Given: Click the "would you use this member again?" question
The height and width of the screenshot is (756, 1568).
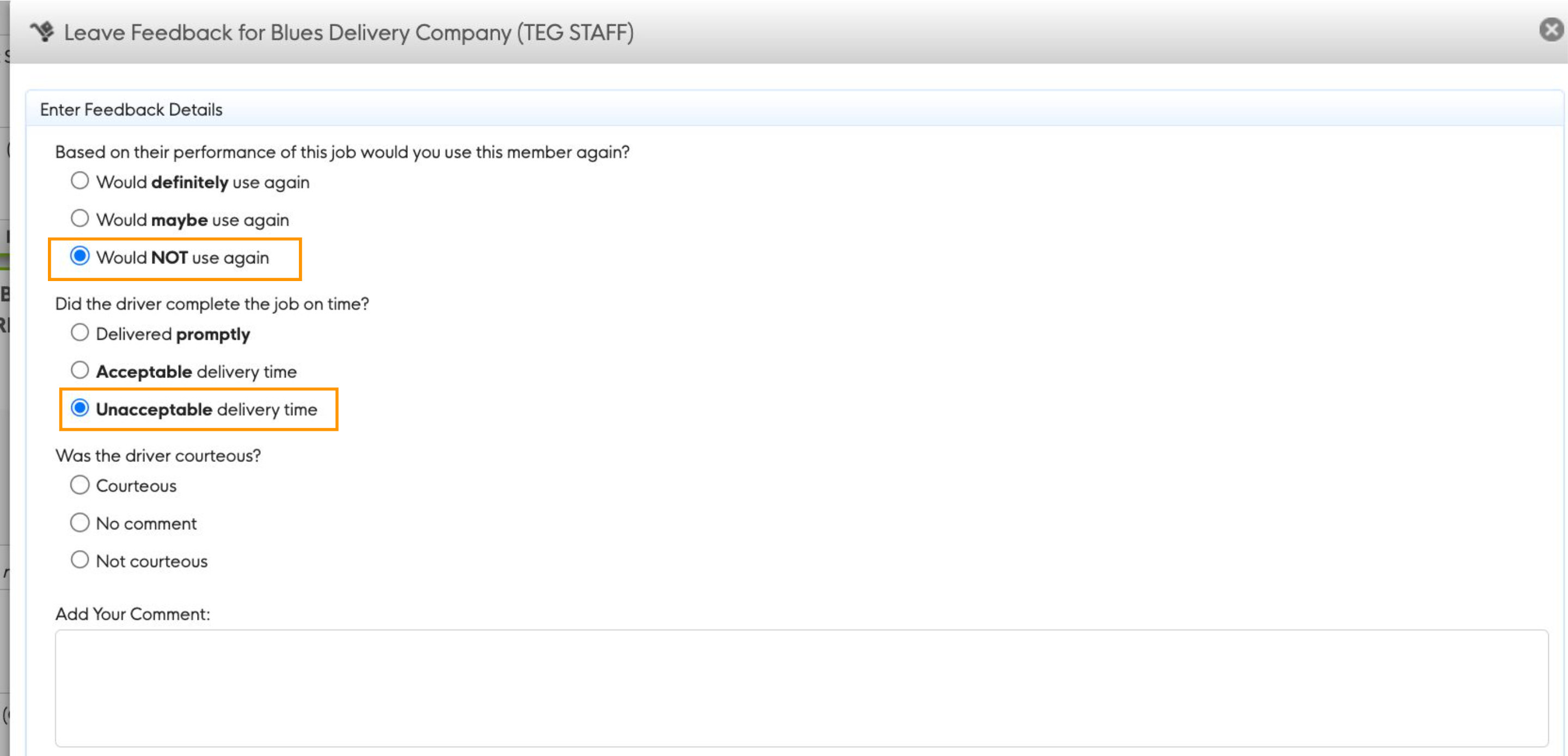Looking at the screenshot, I should coord(342,151).
